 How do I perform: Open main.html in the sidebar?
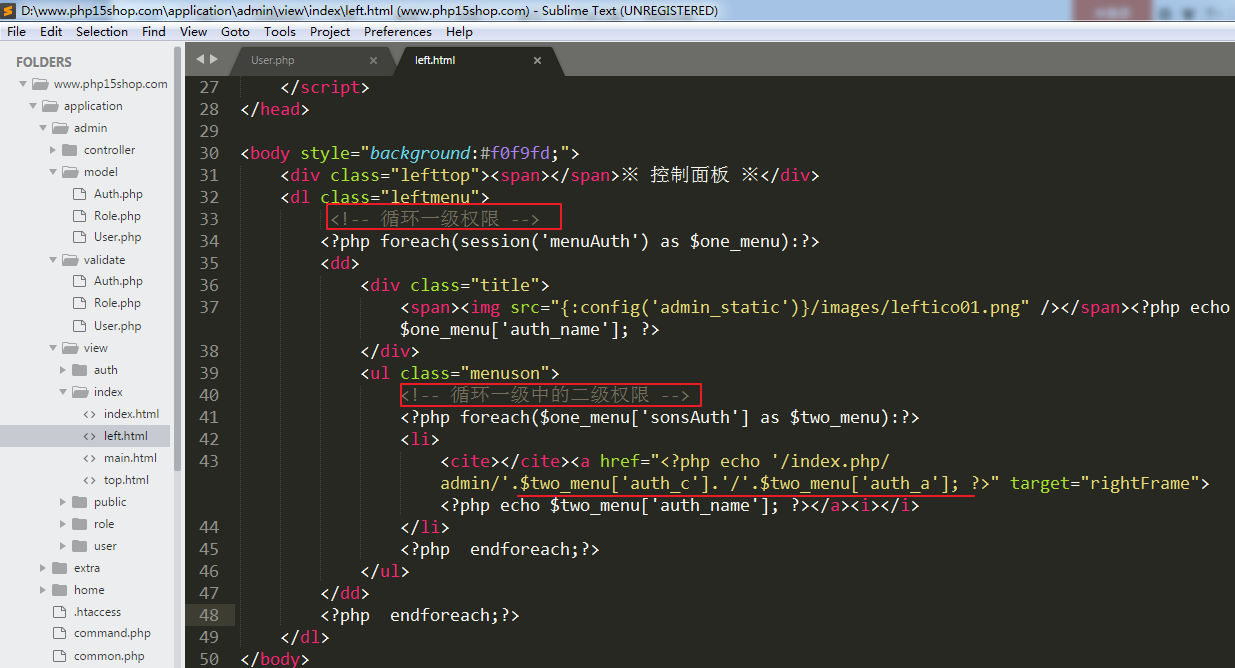pyautogui.click(x=130, y=458)
